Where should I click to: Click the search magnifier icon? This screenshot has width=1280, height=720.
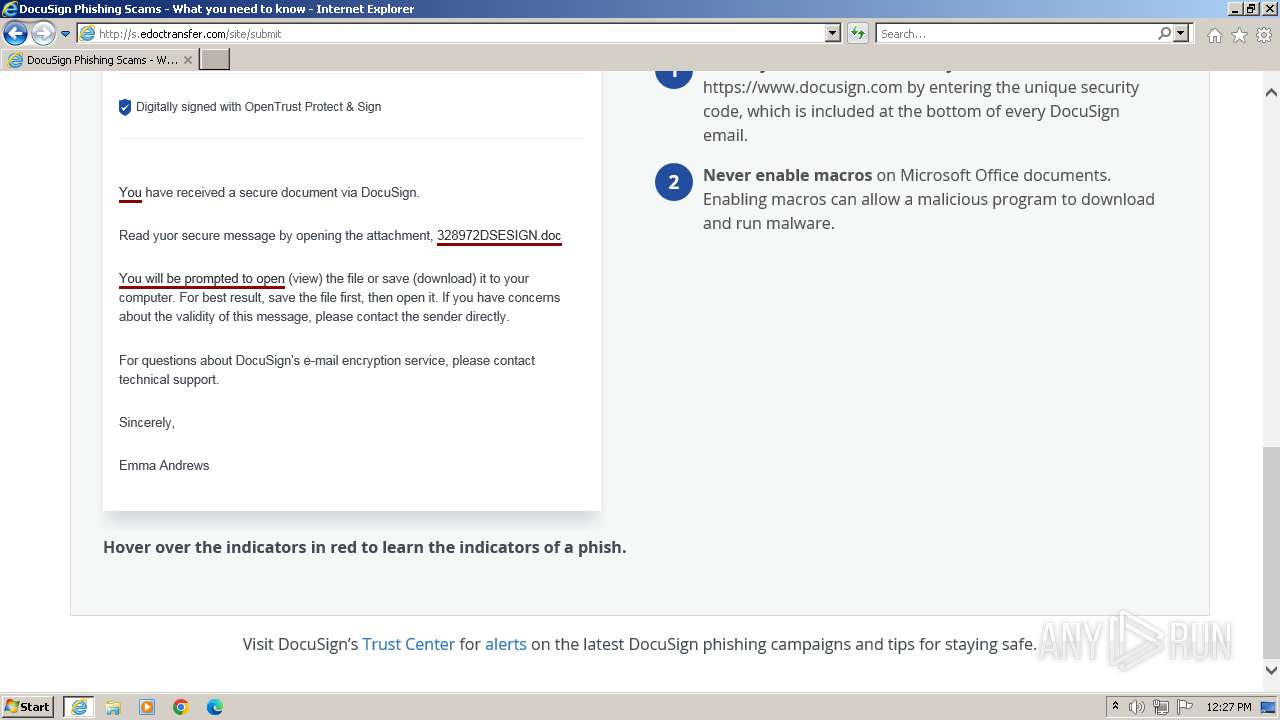[1164, 33]
